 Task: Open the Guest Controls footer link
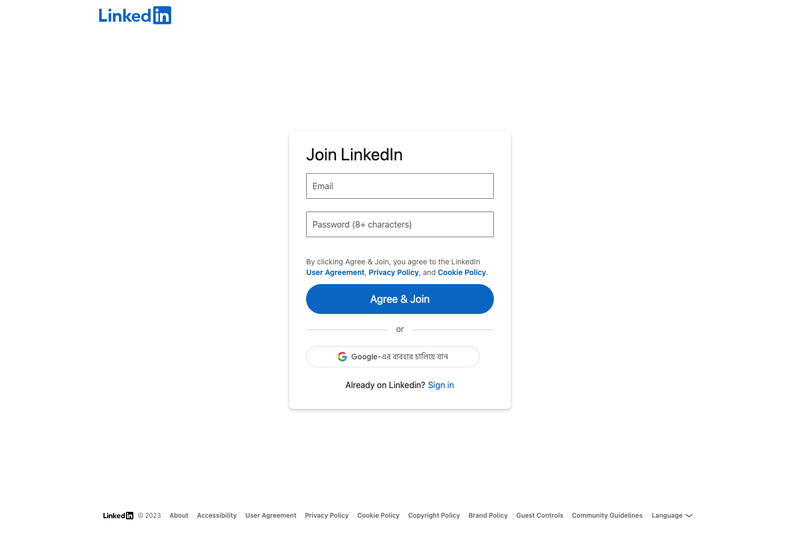tap(539, 516)
